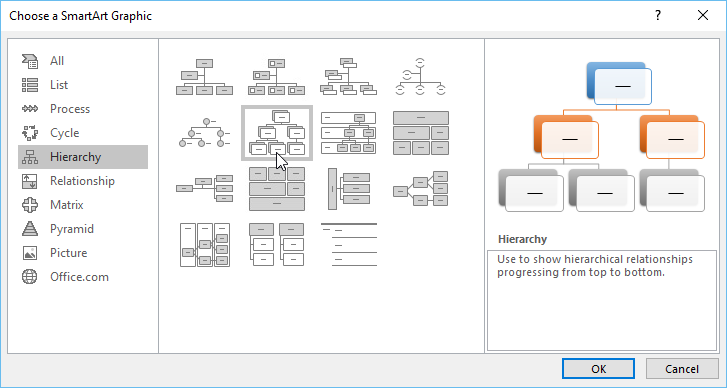727x388 pixels.
Task: Choose the Picture Organization Chart layout
Action: (277, 77)
